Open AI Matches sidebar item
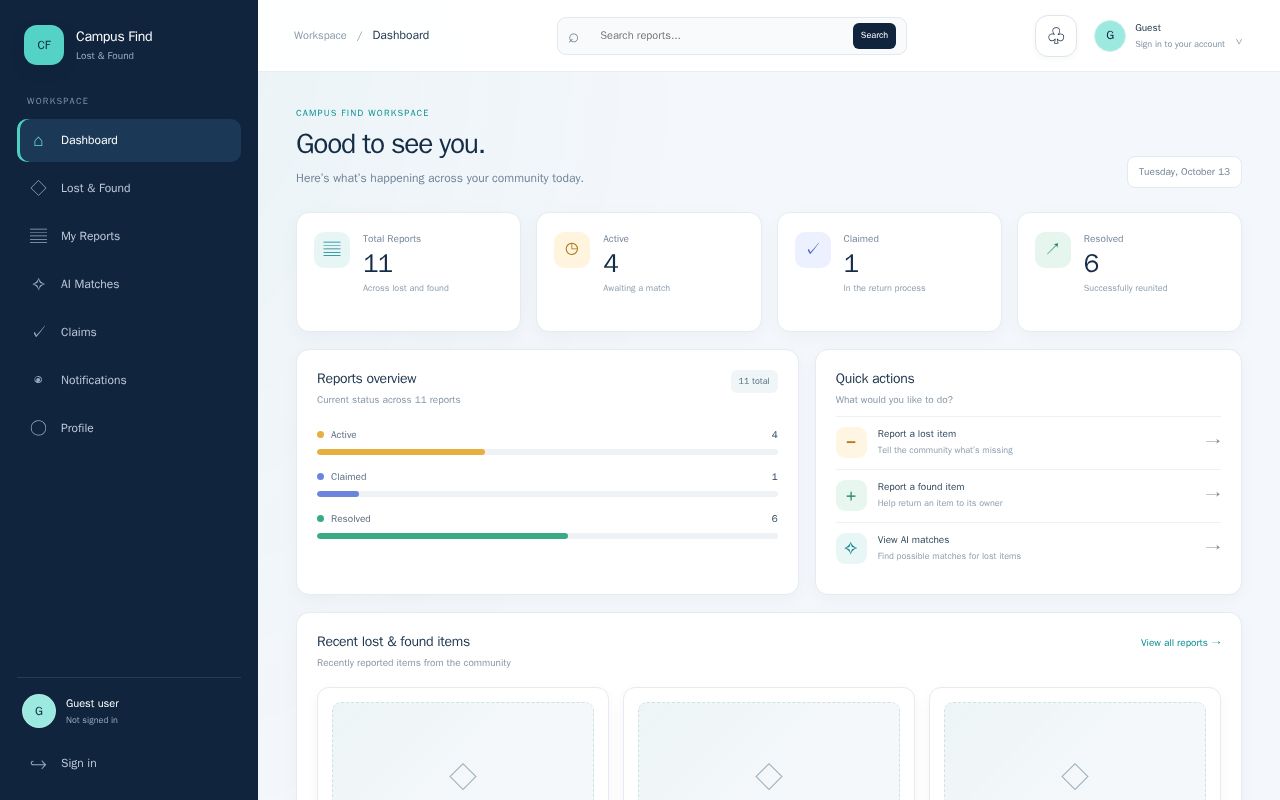Image resolution: width=1280 pixels, height=800 pixels. 129,284
